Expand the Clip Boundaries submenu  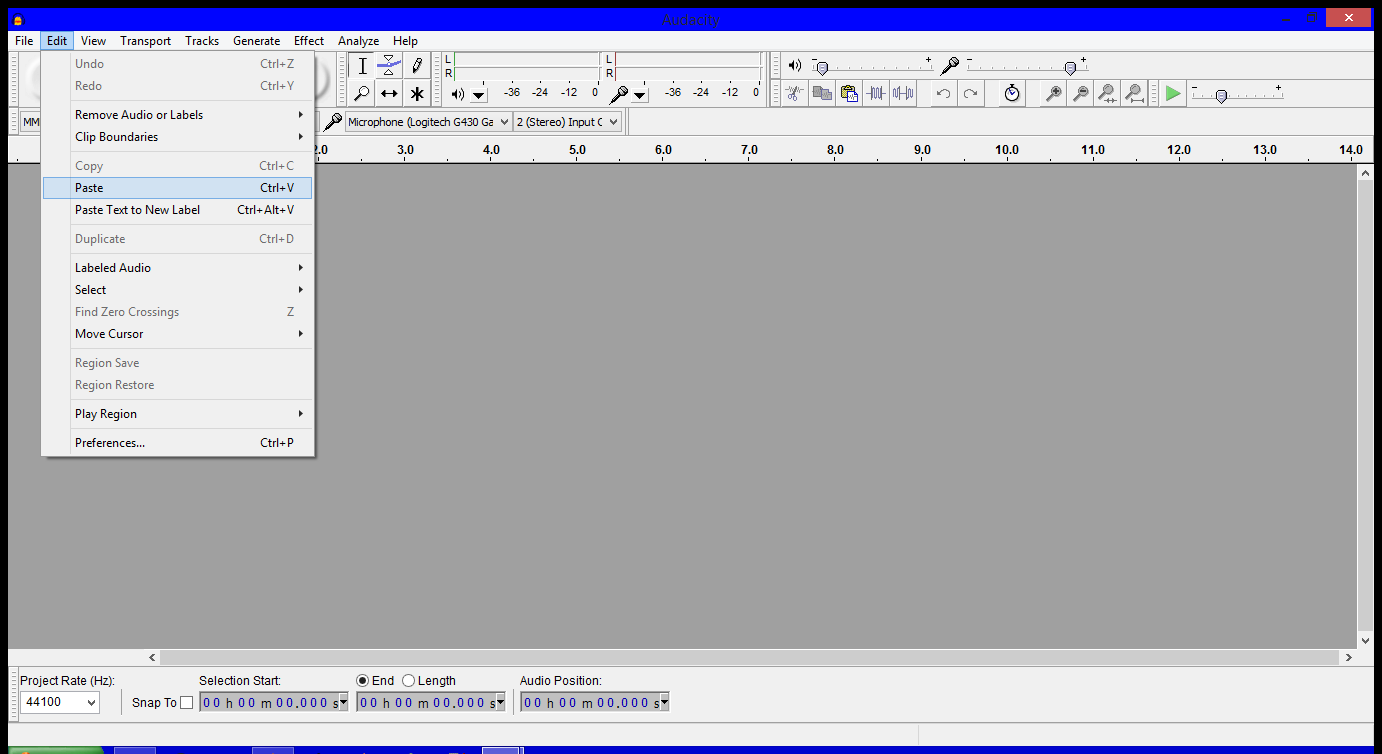(178, 137)
